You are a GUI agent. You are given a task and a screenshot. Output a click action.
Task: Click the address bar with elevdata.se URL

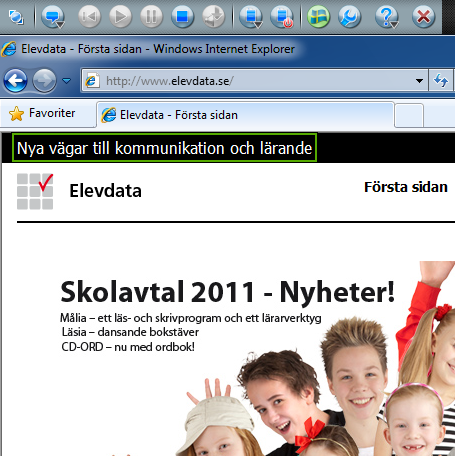tap(255, 81)
